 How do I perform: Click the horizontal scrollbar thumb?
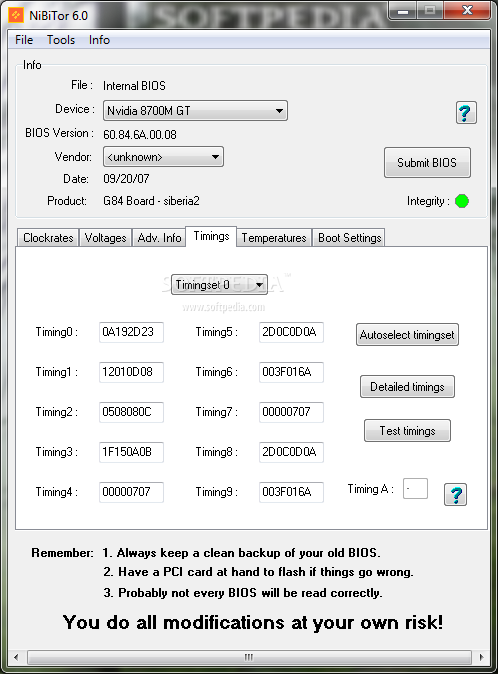coord(249,657)
